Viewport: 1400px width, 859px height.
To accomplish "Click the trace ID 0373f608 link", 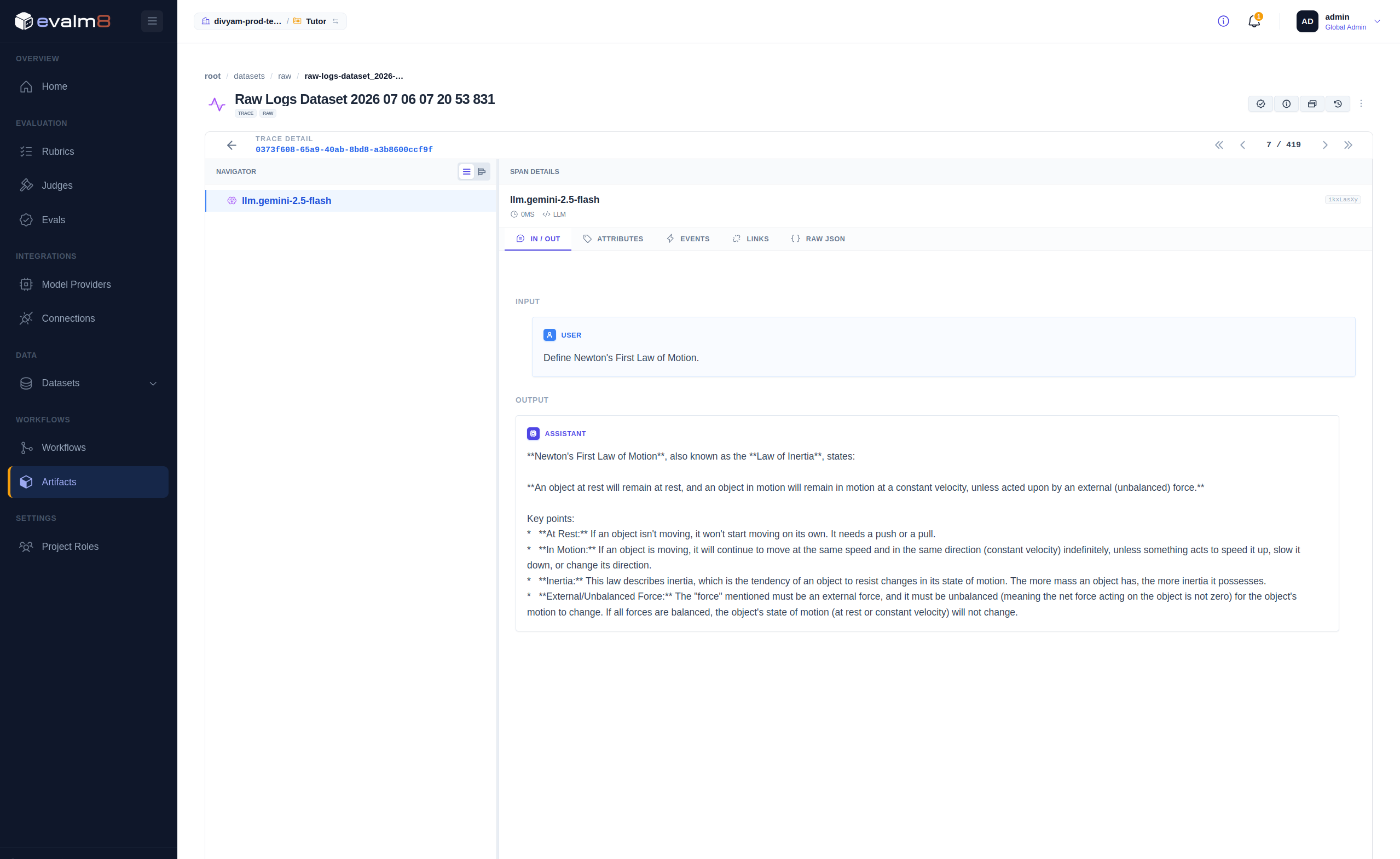I will point(344,150).
